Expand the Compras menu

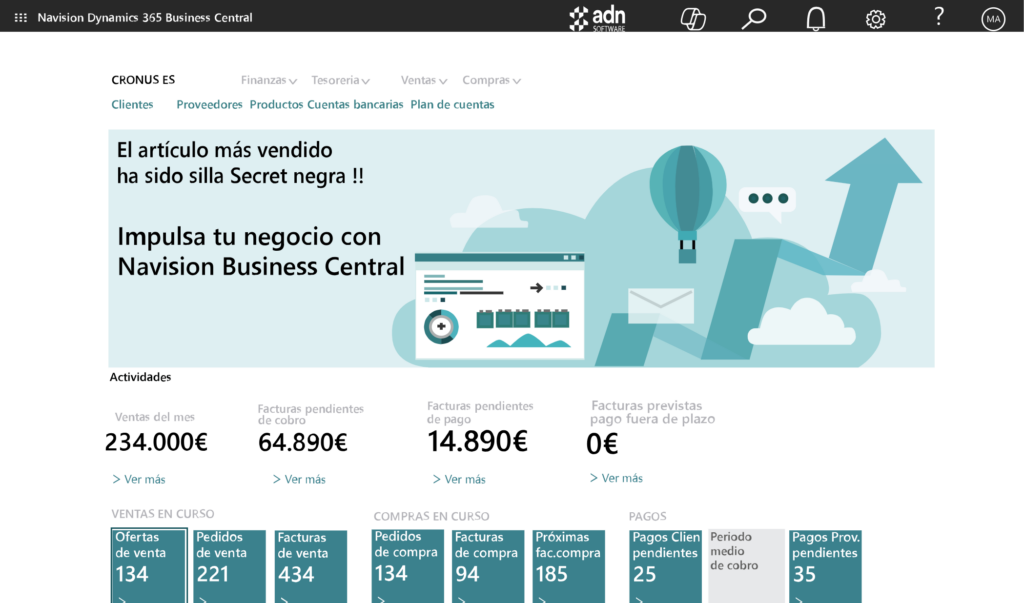click(x=491, y=80)
